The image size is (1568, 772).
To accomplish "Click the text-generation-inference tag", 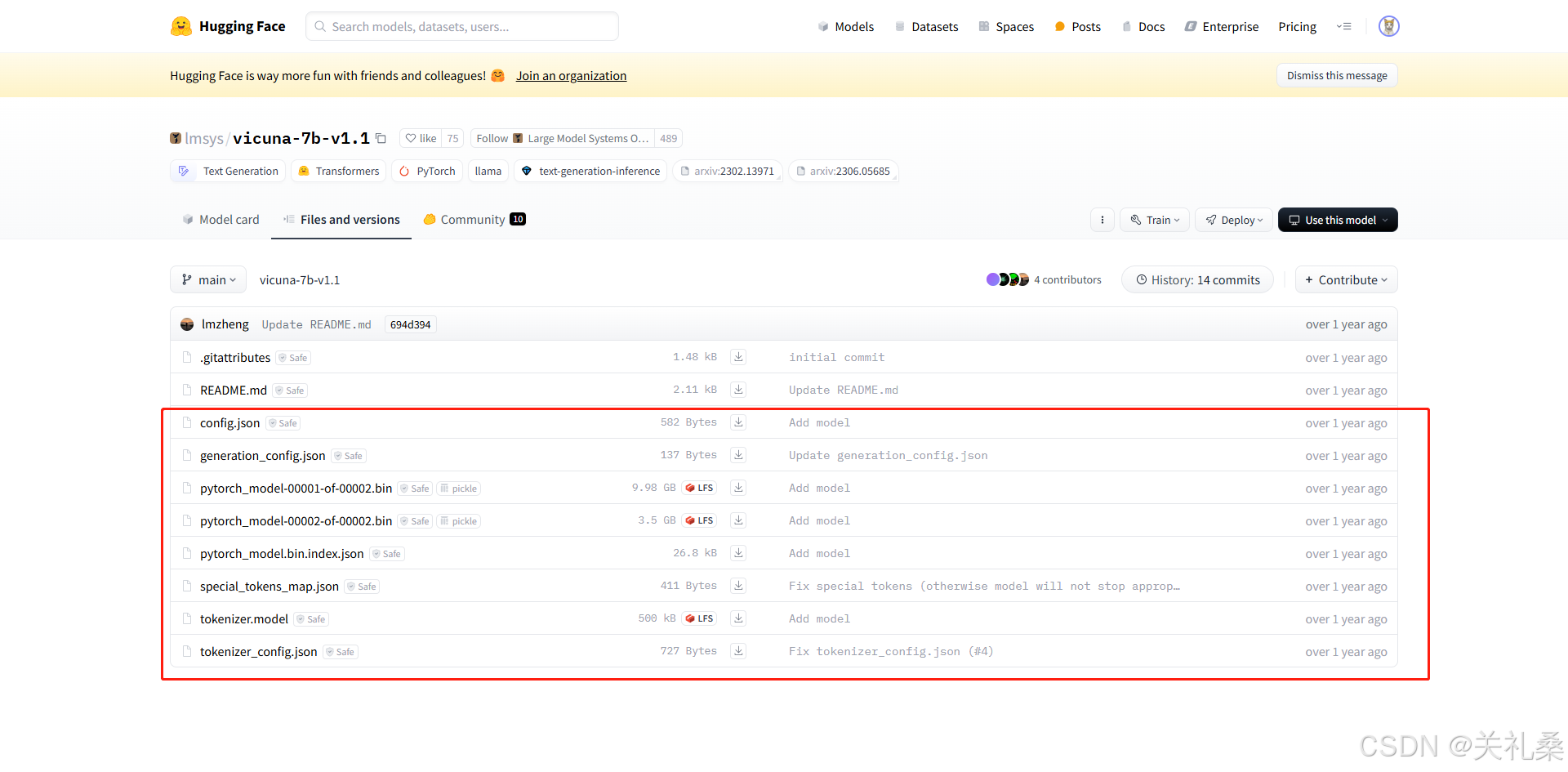I will [590, 171].
